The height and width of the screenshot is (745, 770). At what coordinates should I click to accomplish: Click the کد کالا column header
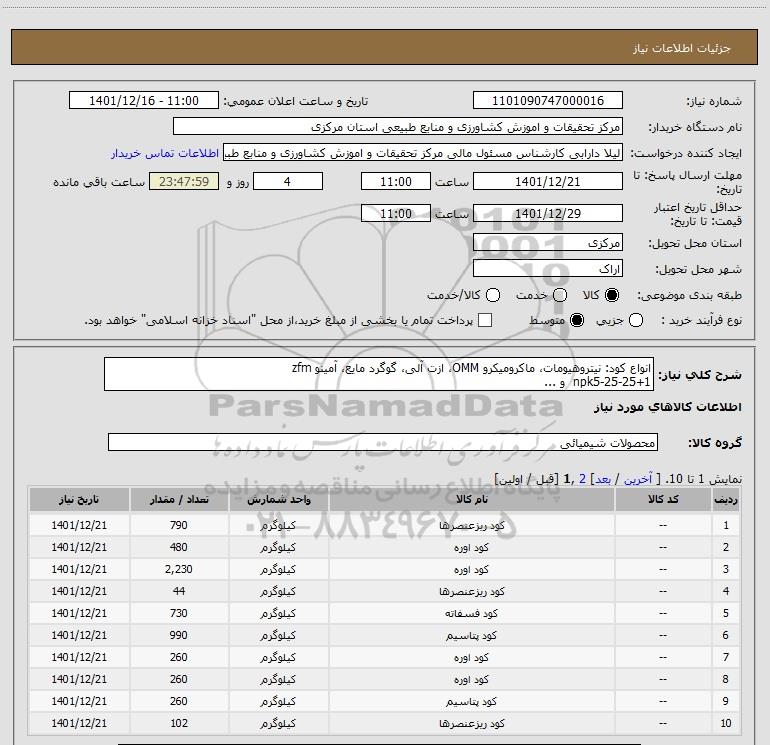[663, 499]
